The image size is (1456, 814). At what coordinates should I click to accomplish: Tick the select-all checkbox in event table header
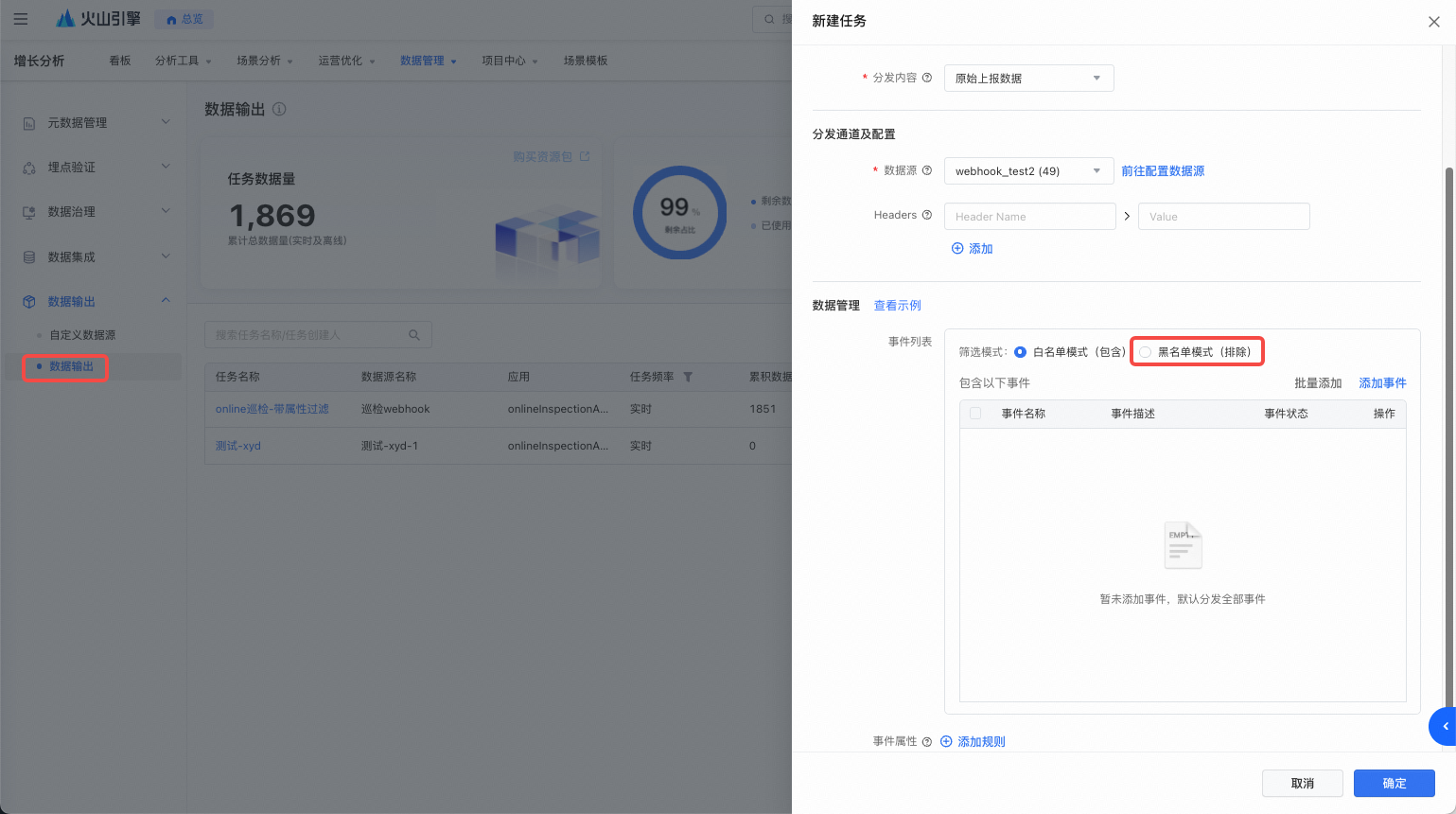[975, 414]
